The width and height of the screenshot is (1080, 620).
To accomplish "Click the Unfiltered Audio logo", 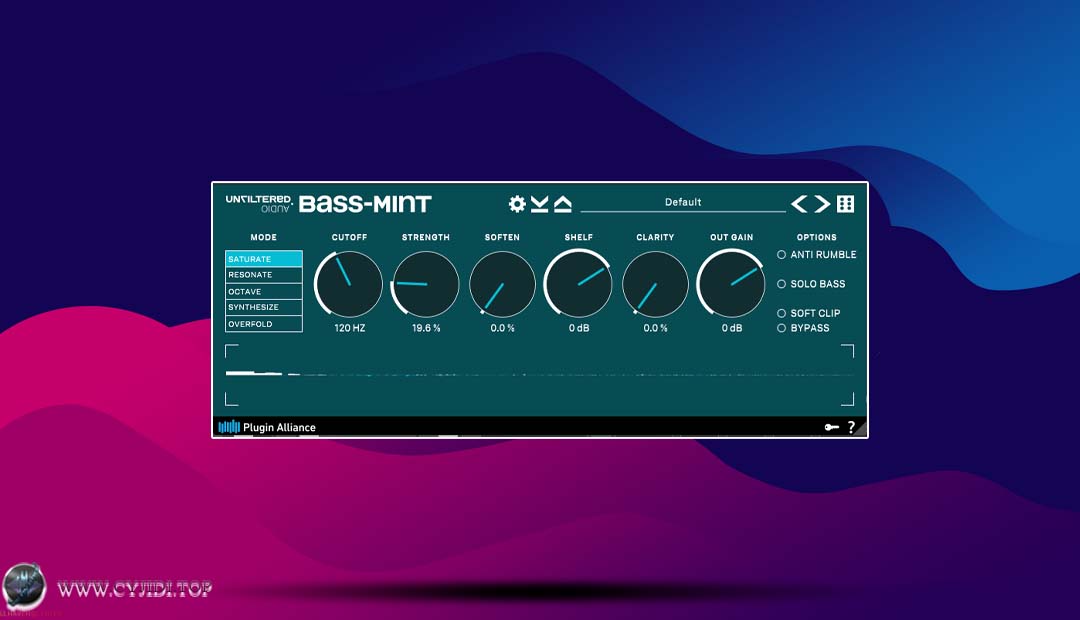I will click(259, 203).
